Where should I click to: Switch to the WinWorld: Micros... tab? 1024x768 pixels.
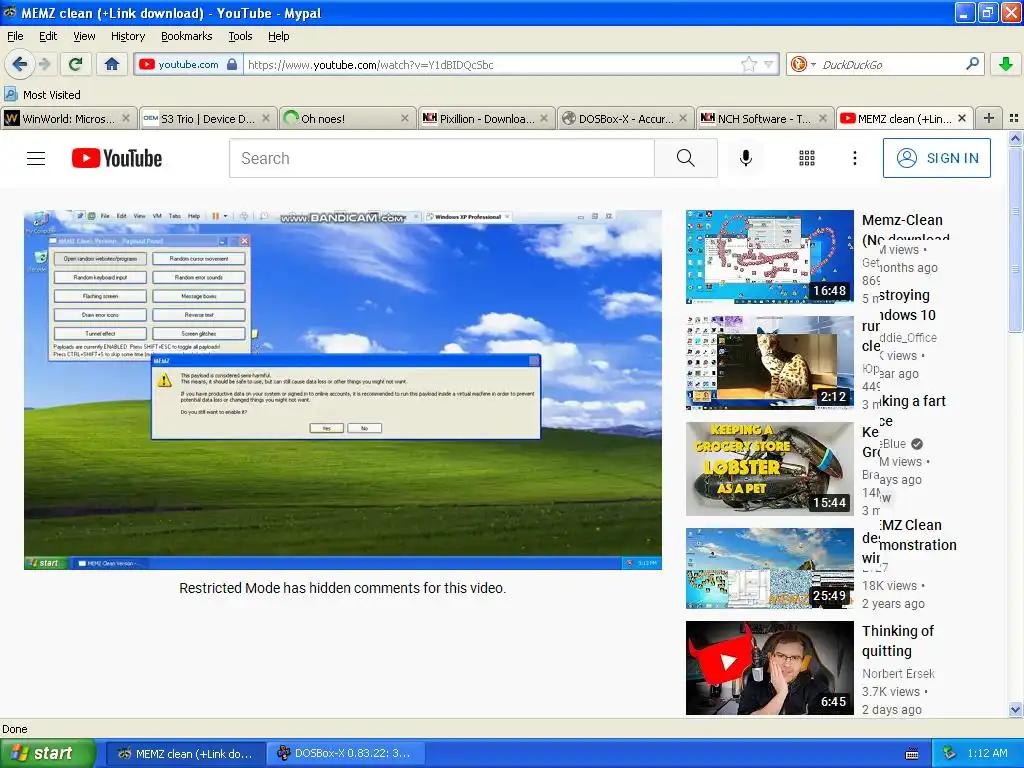click(68, 118)
